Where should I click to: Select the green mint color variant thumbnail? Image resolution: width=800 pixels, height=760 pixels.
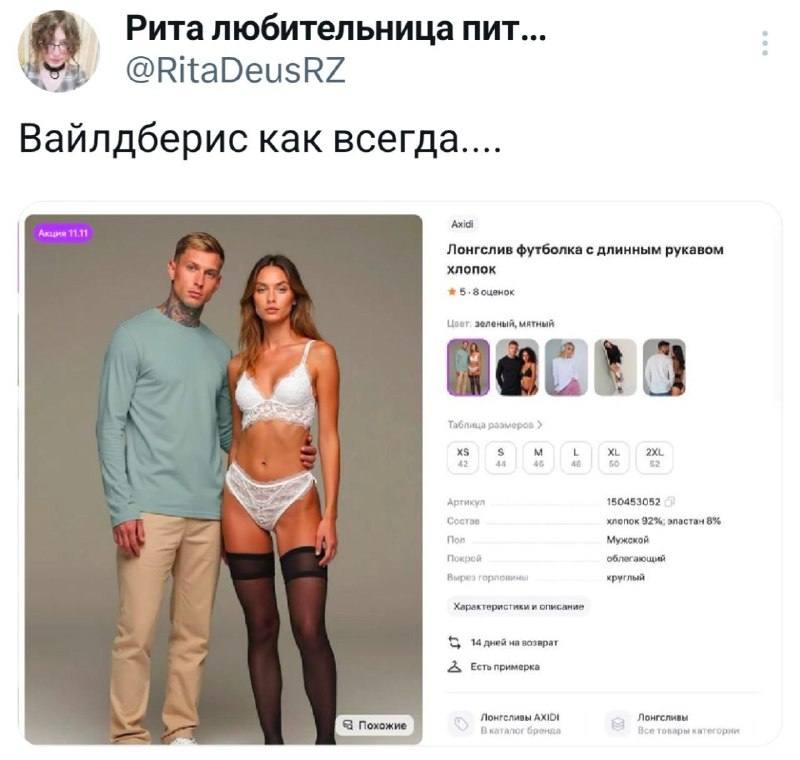click(x=468, y=367)
